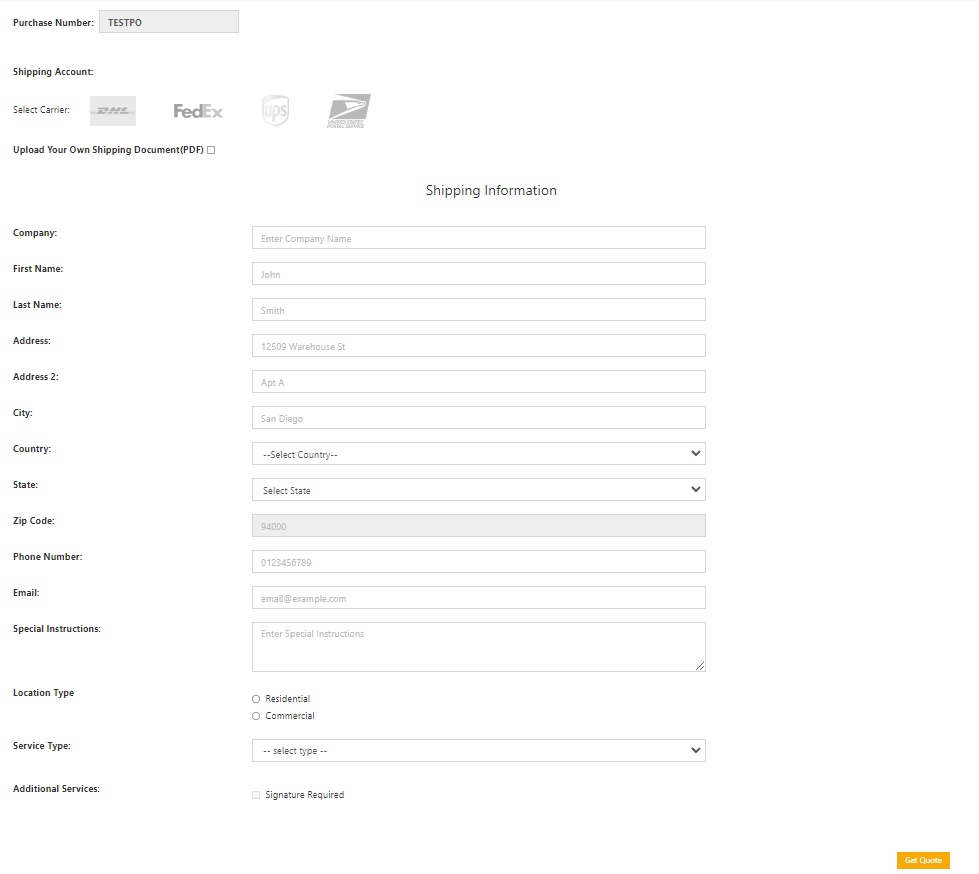This screenshot has height=874, width=979.
Task: Open the Service Type dropdown
Action: [x=478, y=750]
